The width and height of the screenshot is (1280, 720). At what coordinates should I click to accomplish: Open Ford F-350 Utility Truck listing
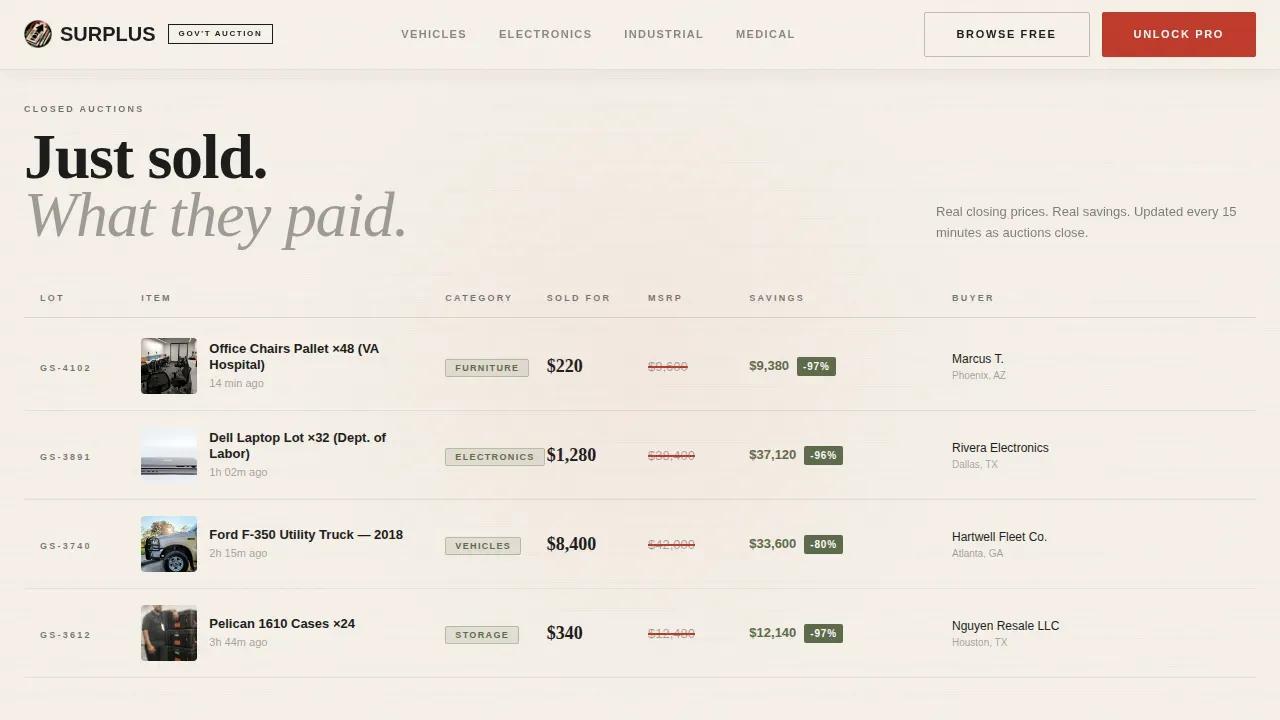(306, 535)
